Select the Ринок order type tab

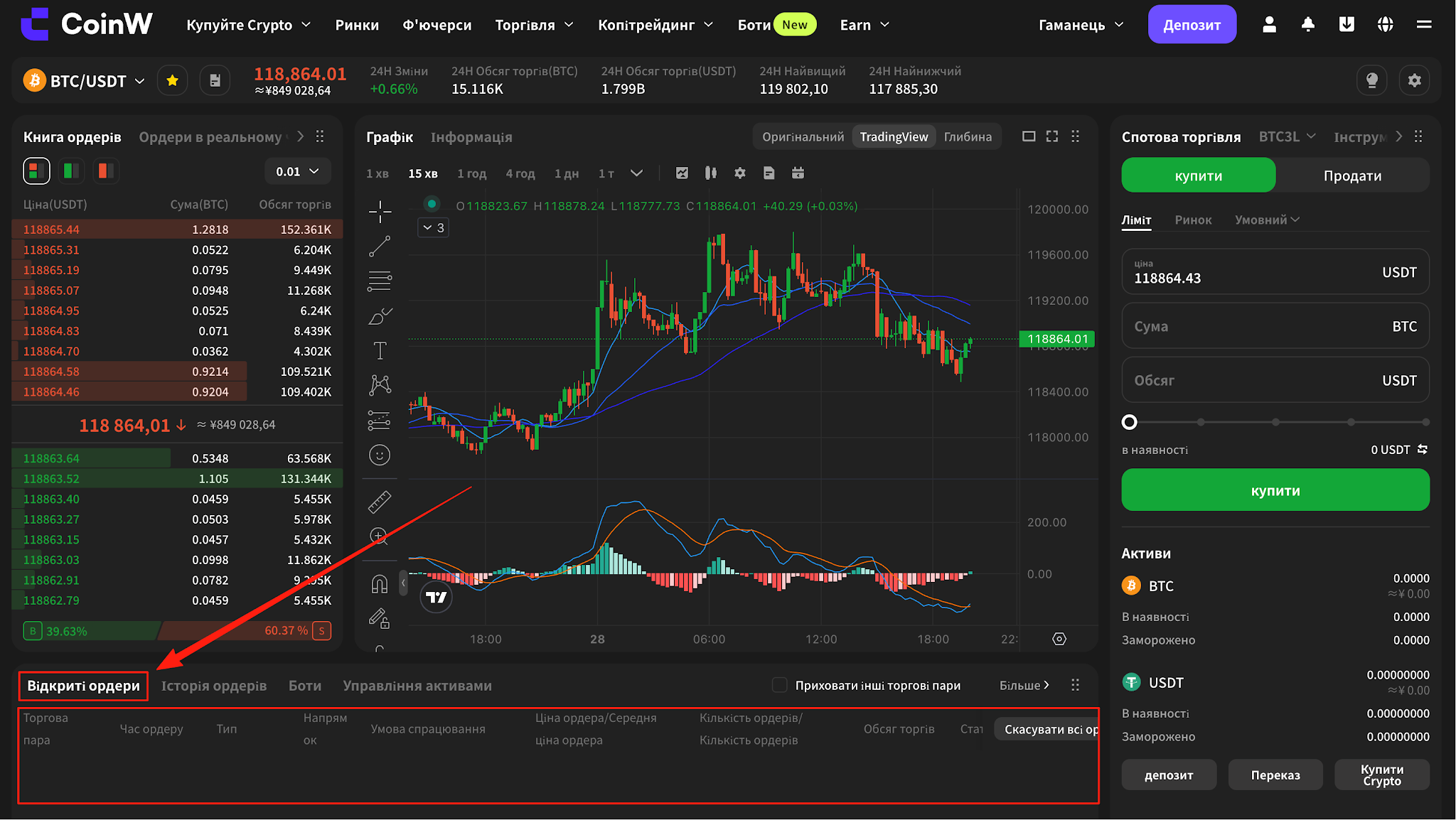[x=1193, y=220]
